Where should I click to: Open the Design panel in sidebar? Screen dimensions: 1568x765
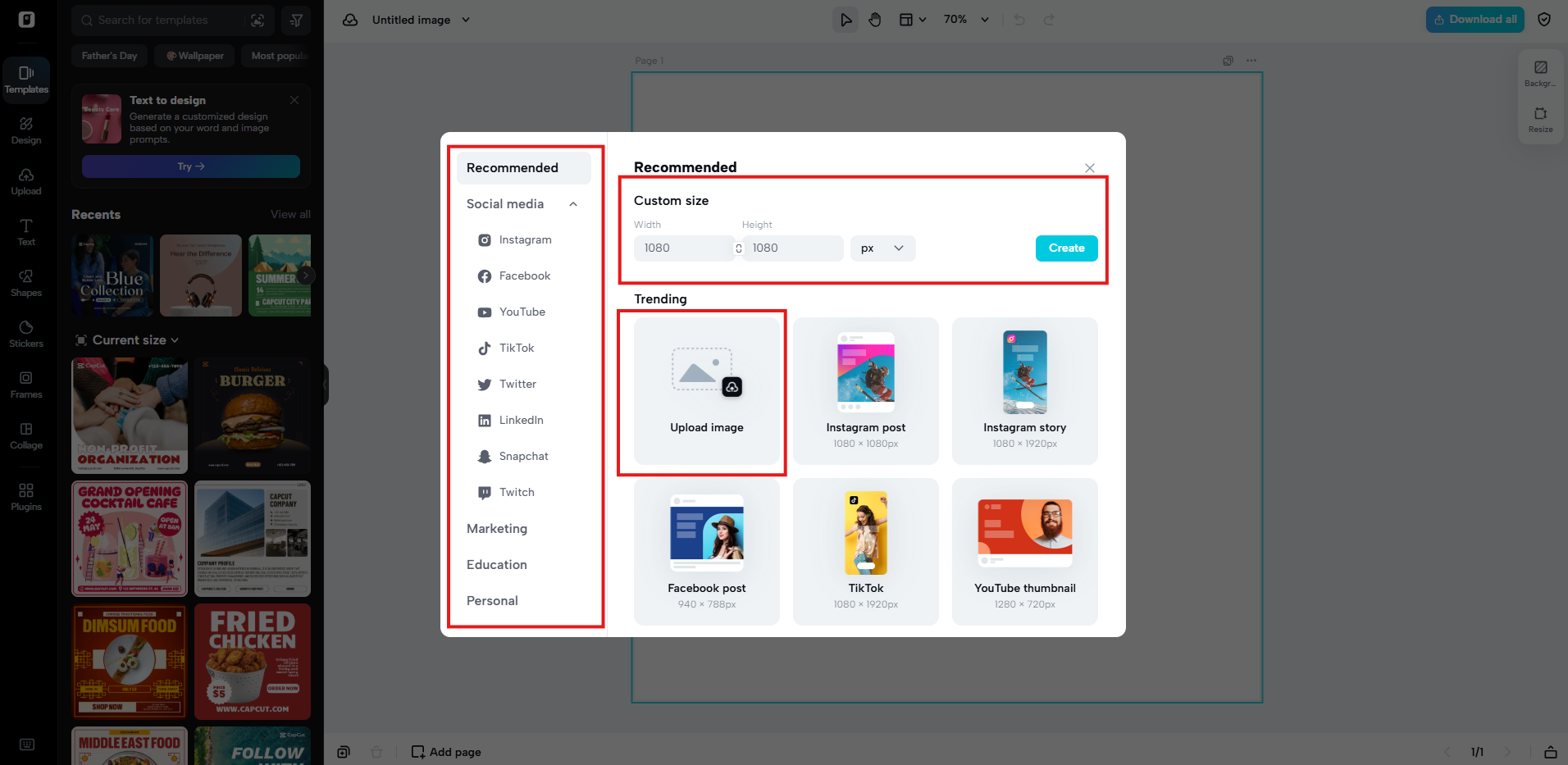pos(26,130)
